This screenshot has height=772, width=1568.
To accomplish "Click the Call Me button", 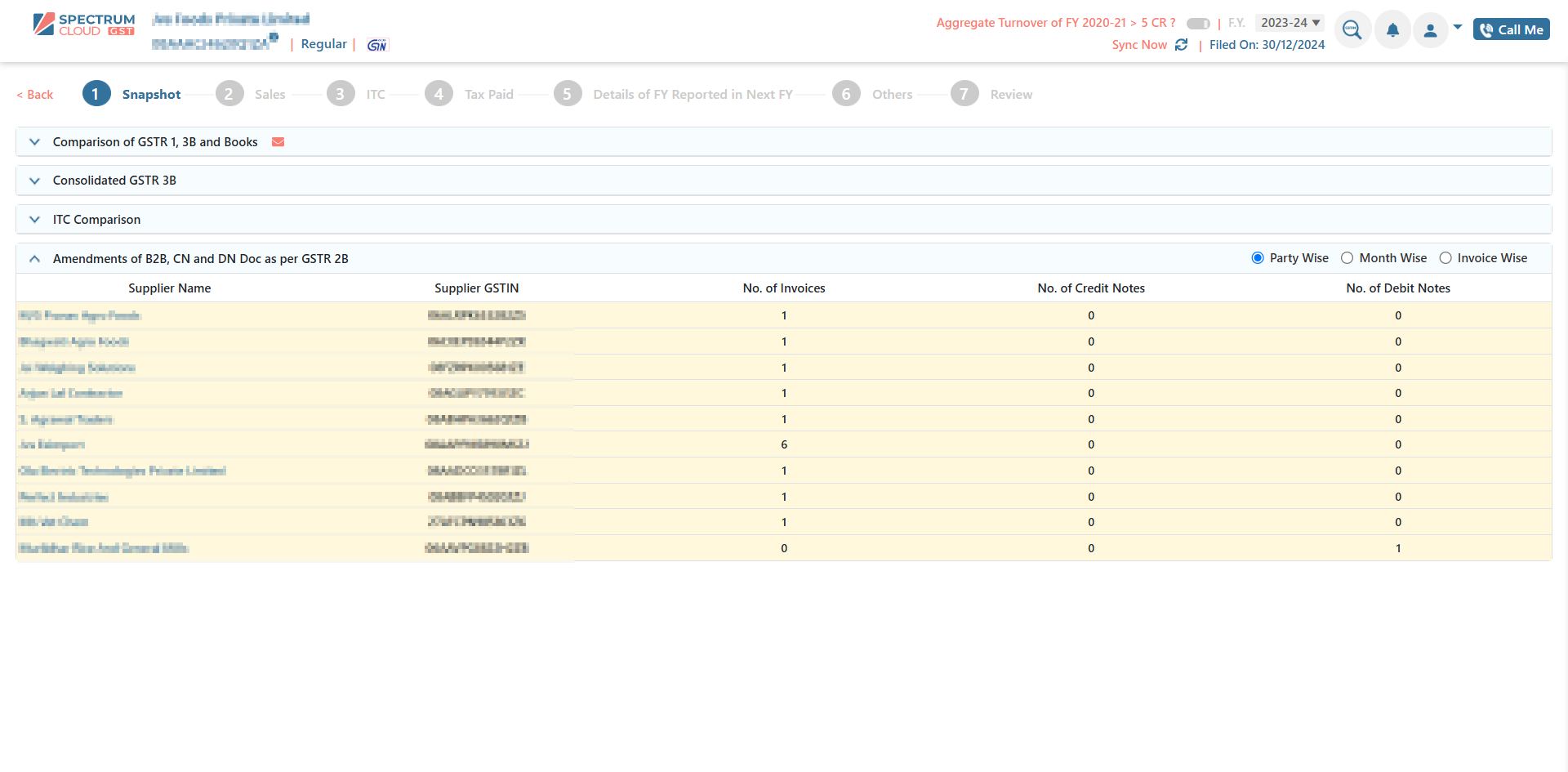I will 1511,29.
